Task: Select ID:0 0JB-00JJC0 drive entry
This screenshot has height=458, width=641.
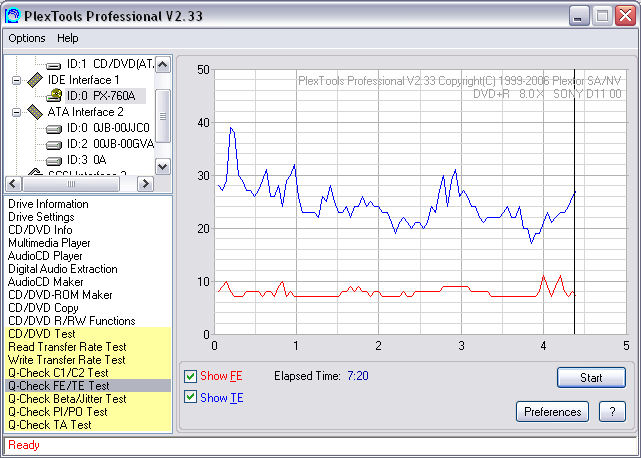Action: coord(108,128)
